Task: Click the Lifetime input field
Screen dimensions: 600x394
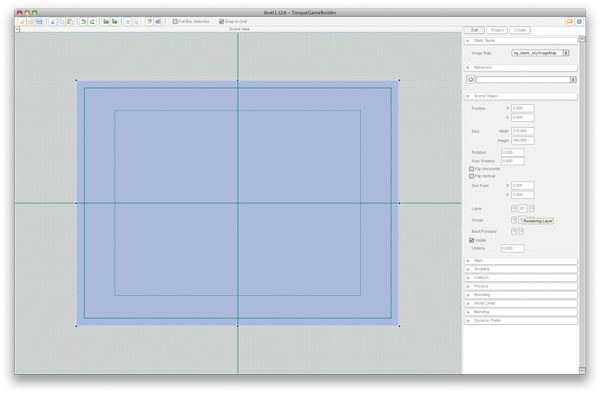Action: (x=513, y=248)
